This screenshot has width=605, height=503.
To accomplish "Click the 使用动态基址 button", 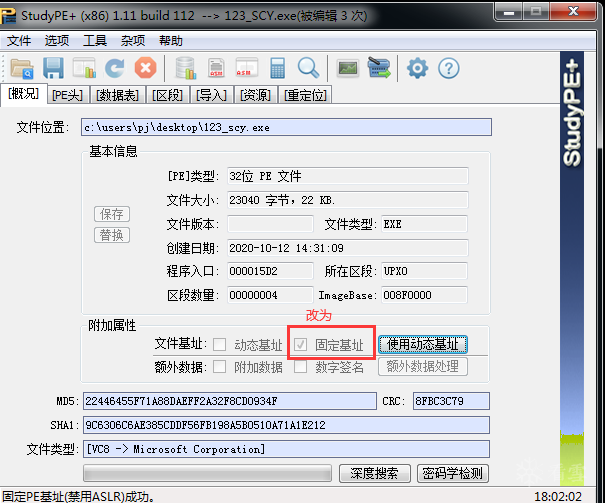I will pyautogui.click(x=423, y=344).
